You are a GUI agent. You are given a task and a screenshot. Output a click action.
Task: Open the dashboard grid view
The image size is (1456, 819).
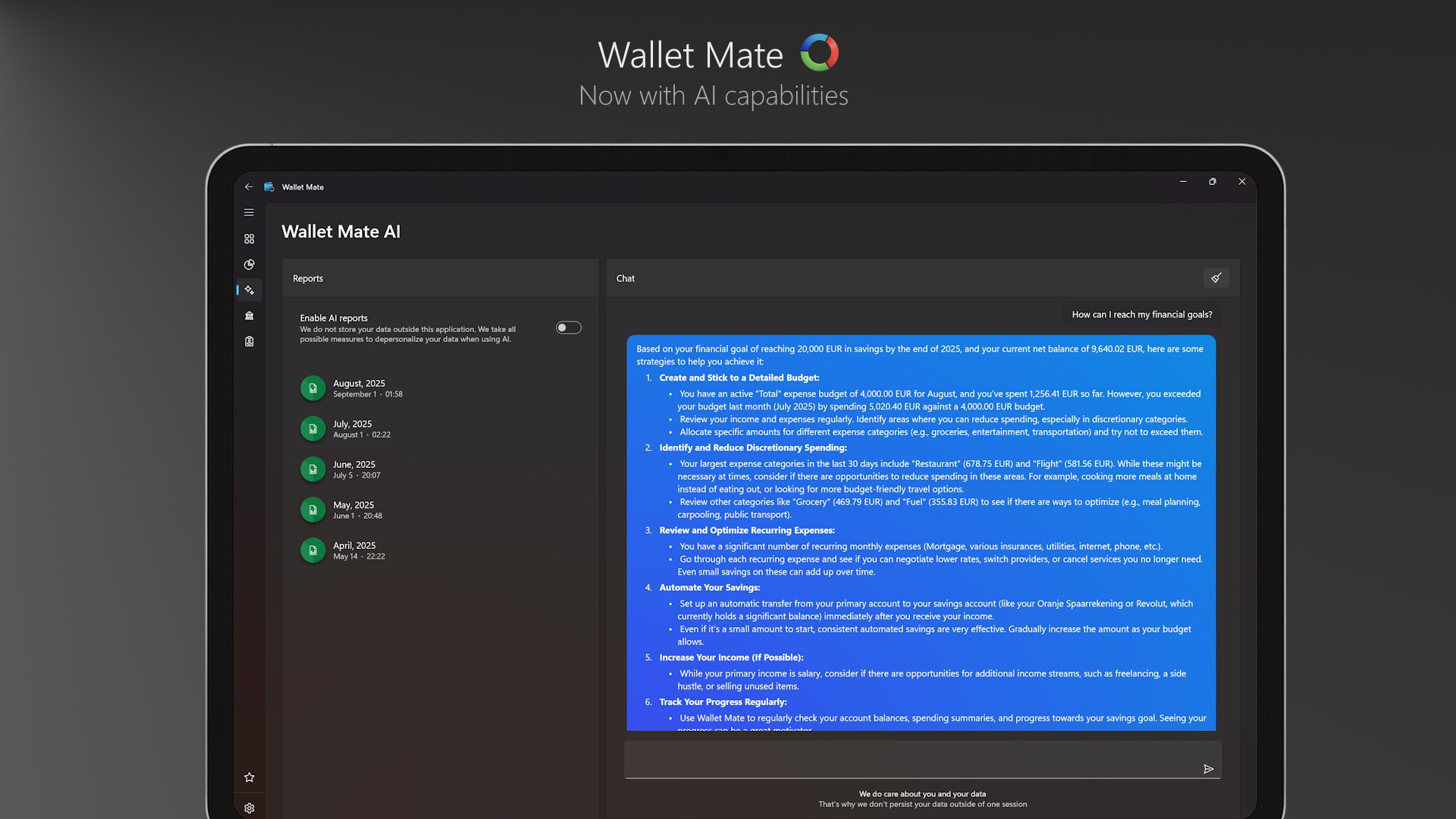coord(249,238)
